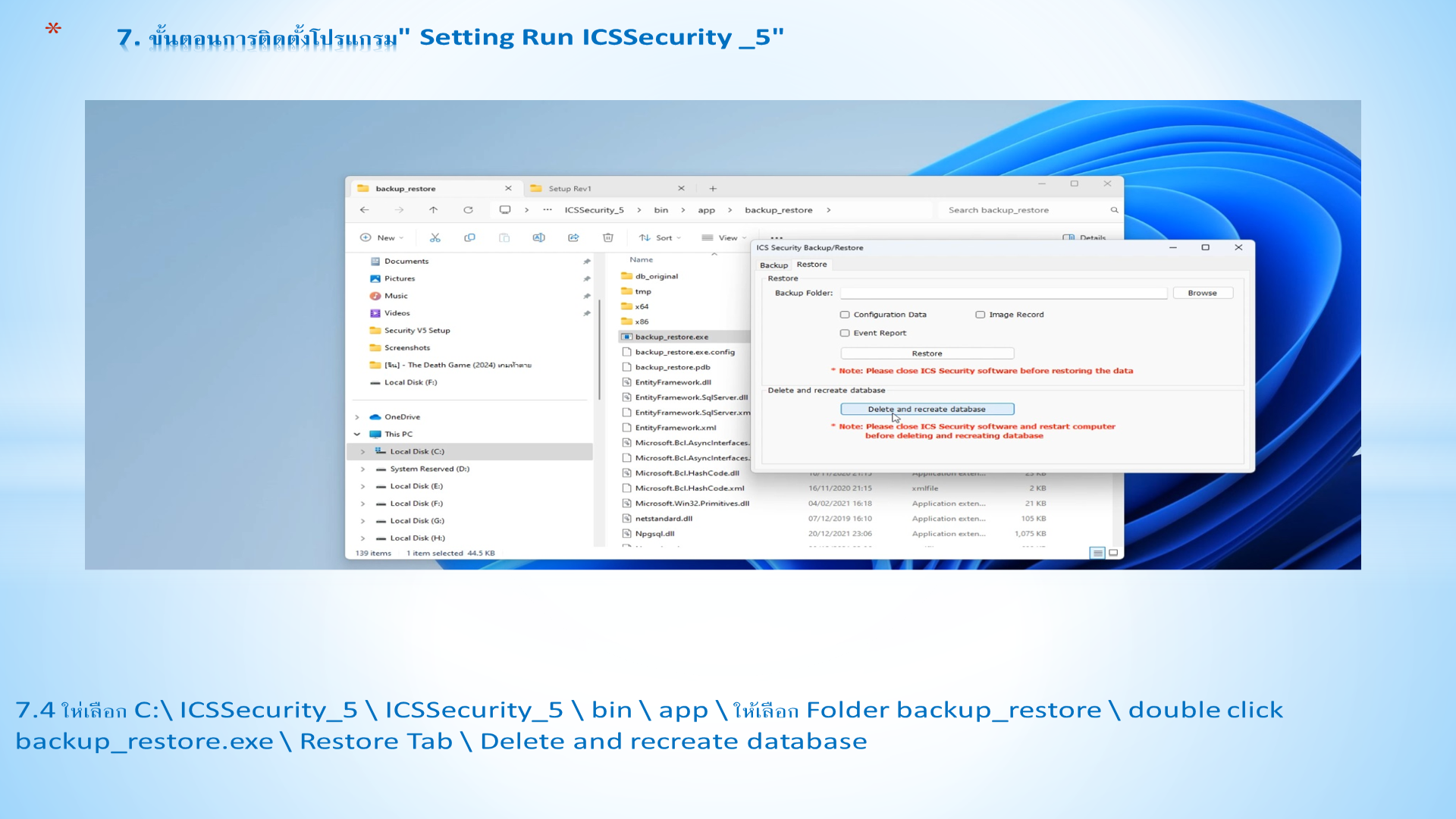Click the Name column header
This screenshot has width=1456, height=819.
pos(642,259)
